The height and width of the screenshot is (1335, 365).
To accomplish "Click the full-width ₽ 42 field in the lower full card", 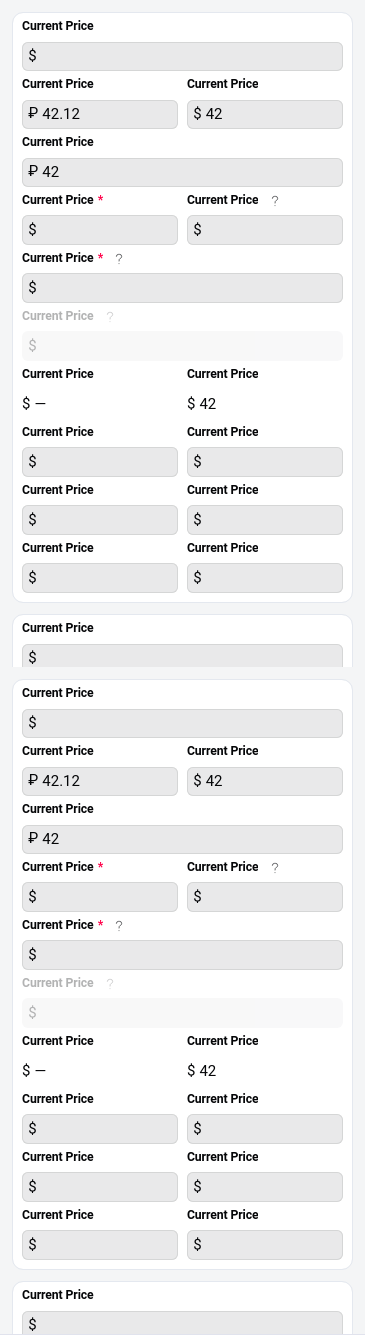I will point(182,839).
